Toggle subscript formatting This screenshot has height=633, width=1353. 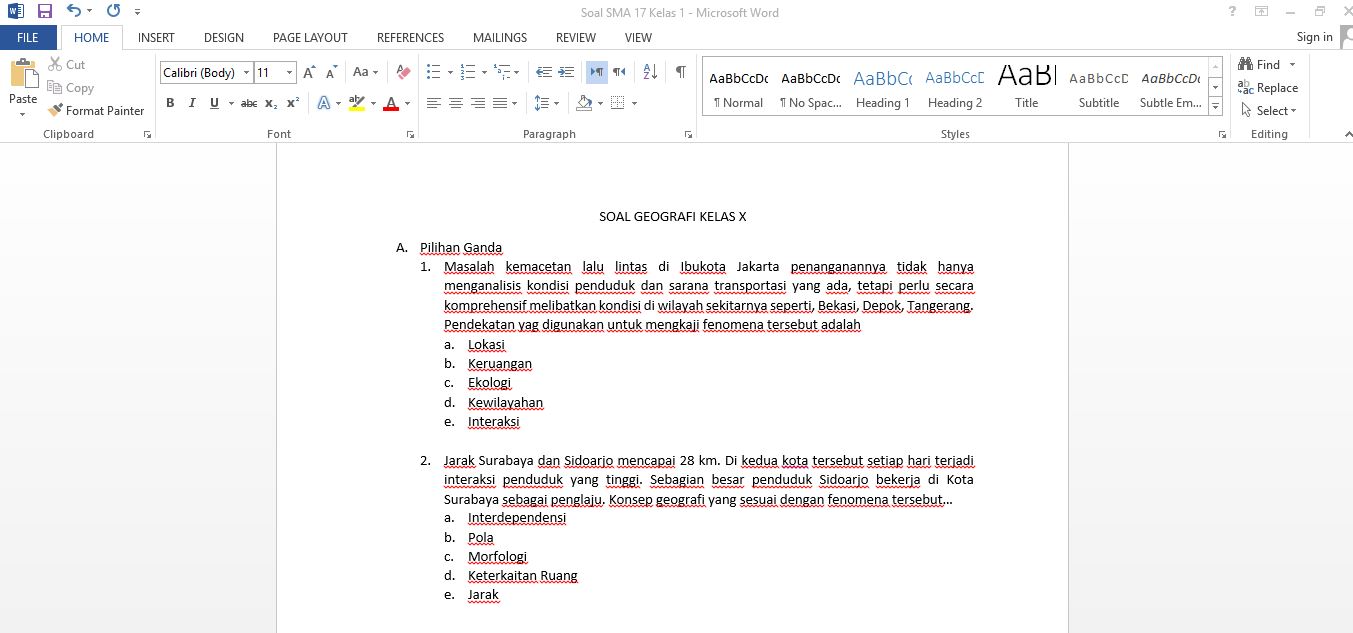coord(273,103)
